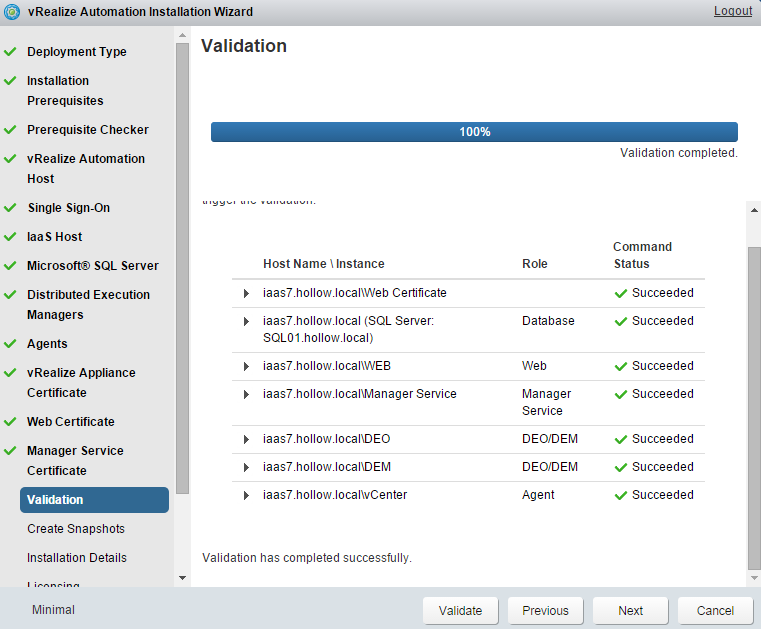Click the green checkmark beside Deployment Type
The image size is (761, 629).
(10, 52)
